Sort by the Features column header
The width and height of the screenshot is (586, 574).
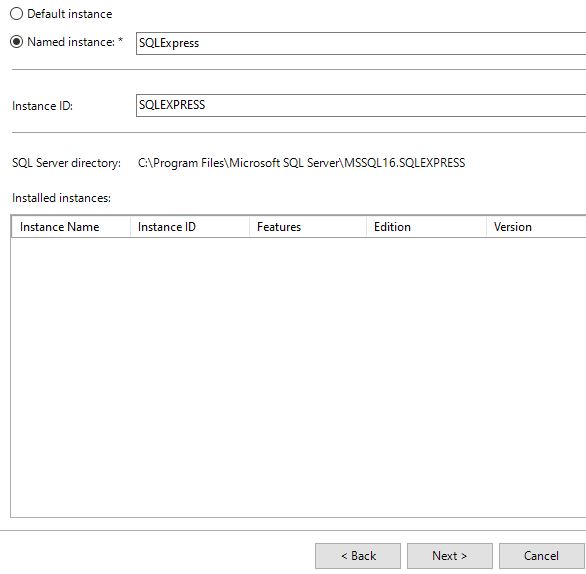(x=308, y=227)
